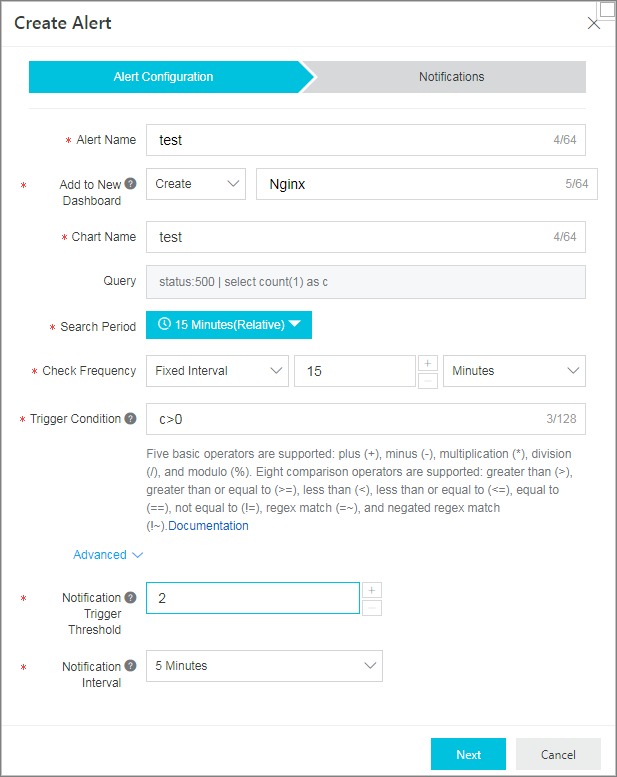617x777 pixels.
Task: Open the 15 Minutes(Relative) search period selector
Action: (229, 325)
